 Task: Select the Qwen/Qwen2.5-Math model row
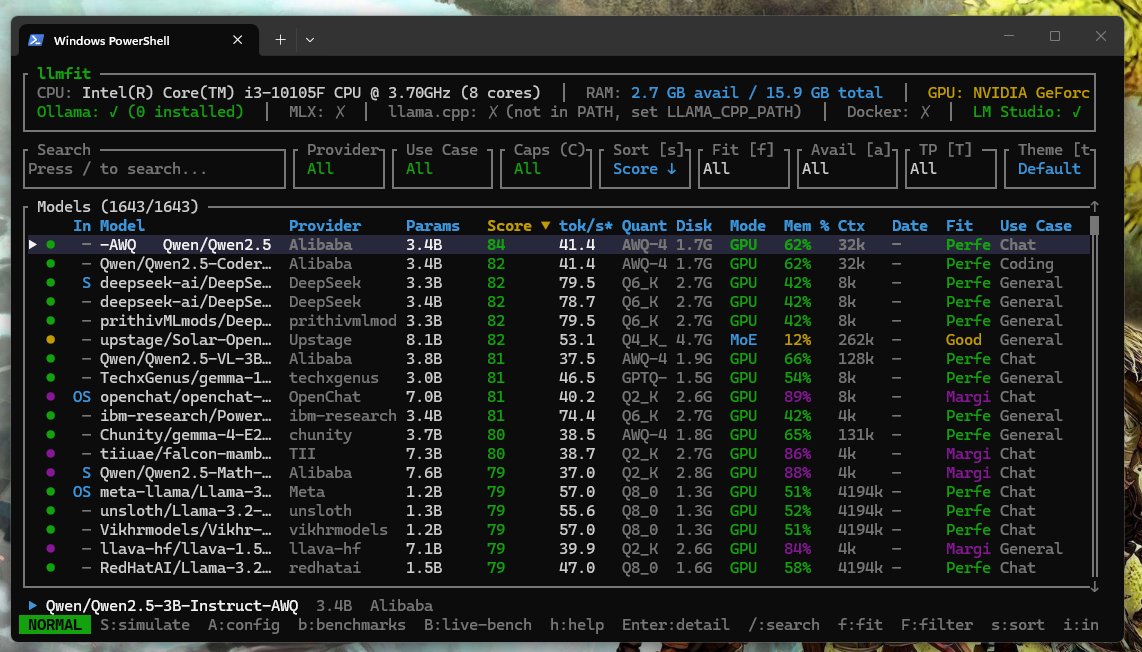559,472
